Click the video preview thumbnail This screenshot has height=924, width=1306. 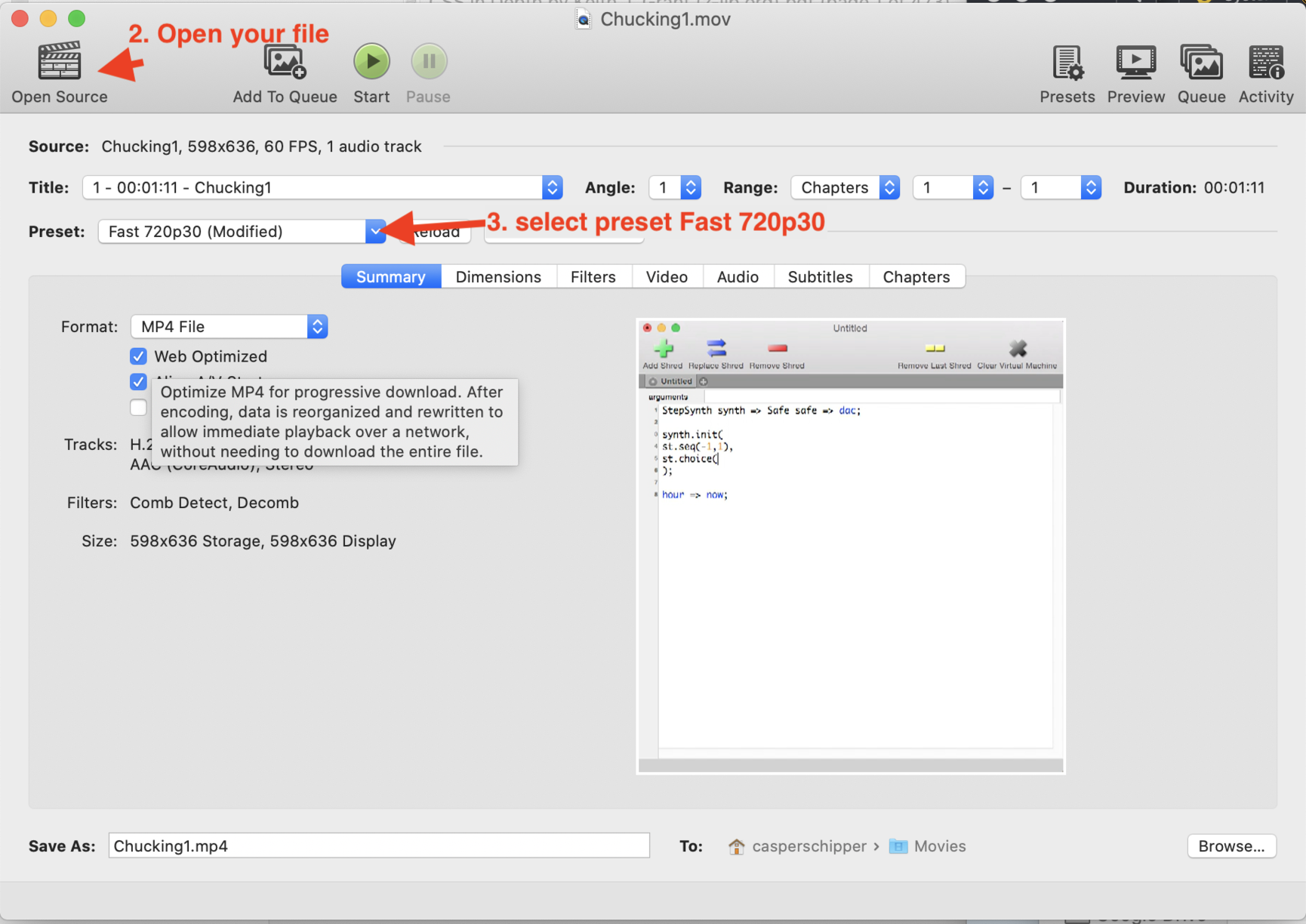tap(850, 546)
